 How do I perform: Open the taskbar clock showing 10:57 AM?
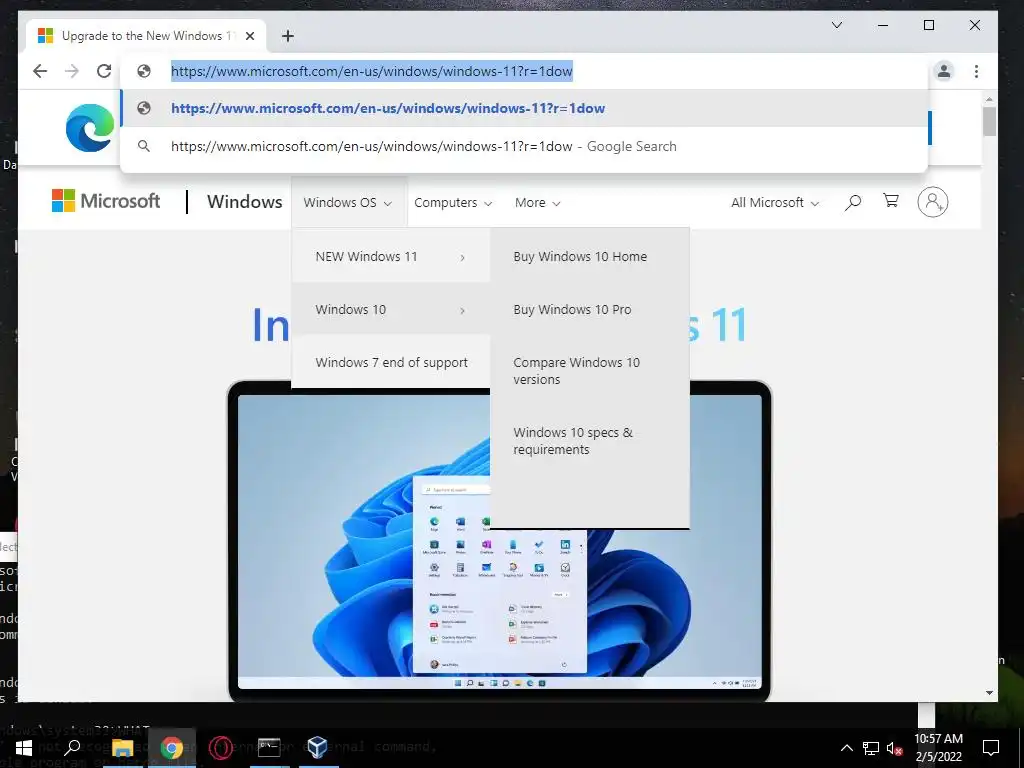tap(938, 748)
